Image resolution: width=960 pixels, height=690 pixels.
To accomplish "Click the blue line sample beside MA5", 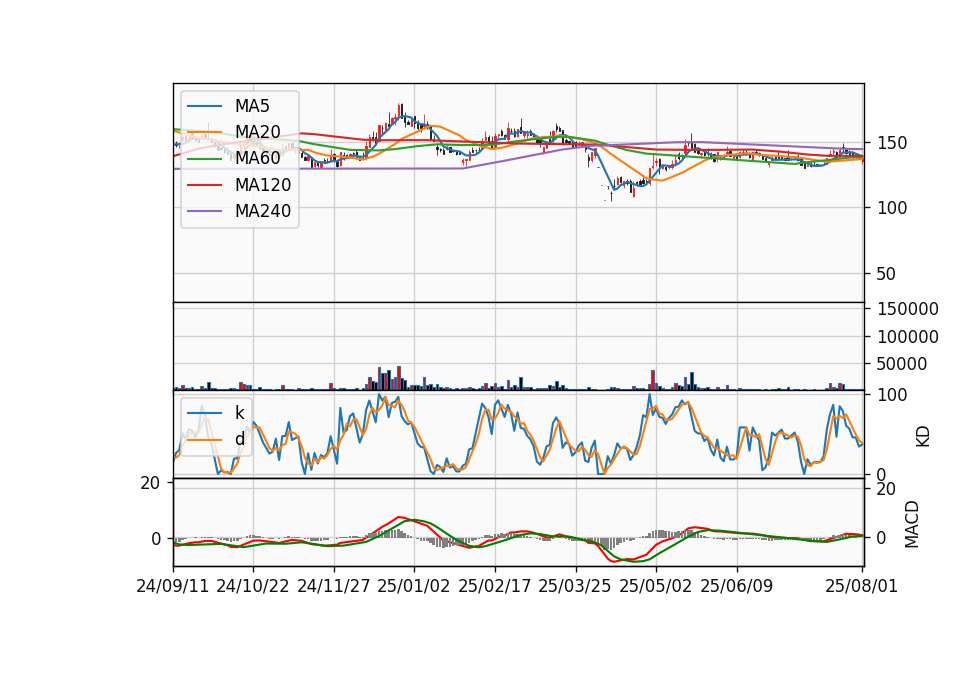I will (x=204, y=107).
